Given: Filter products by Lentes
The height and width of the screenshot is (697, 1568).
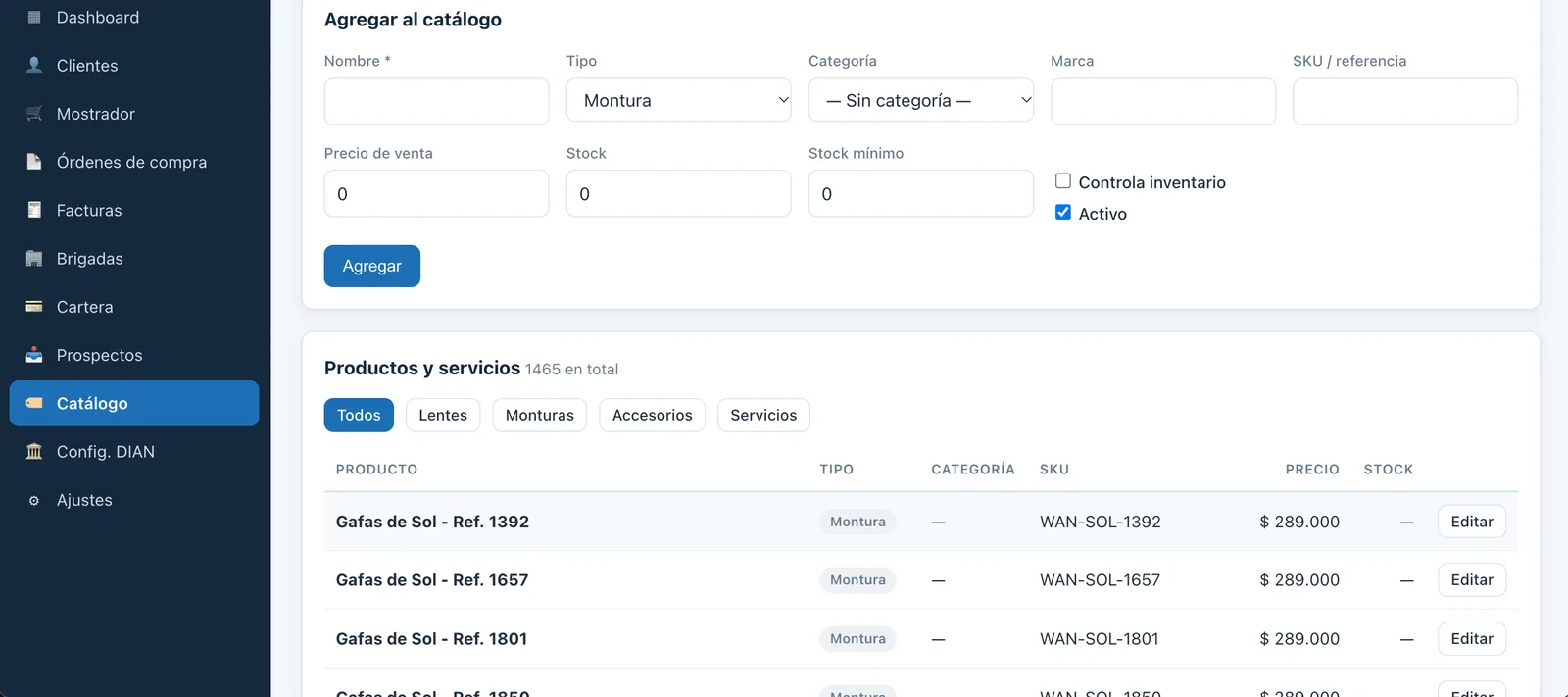Looking at the screenshot, I should coord(443,416).
